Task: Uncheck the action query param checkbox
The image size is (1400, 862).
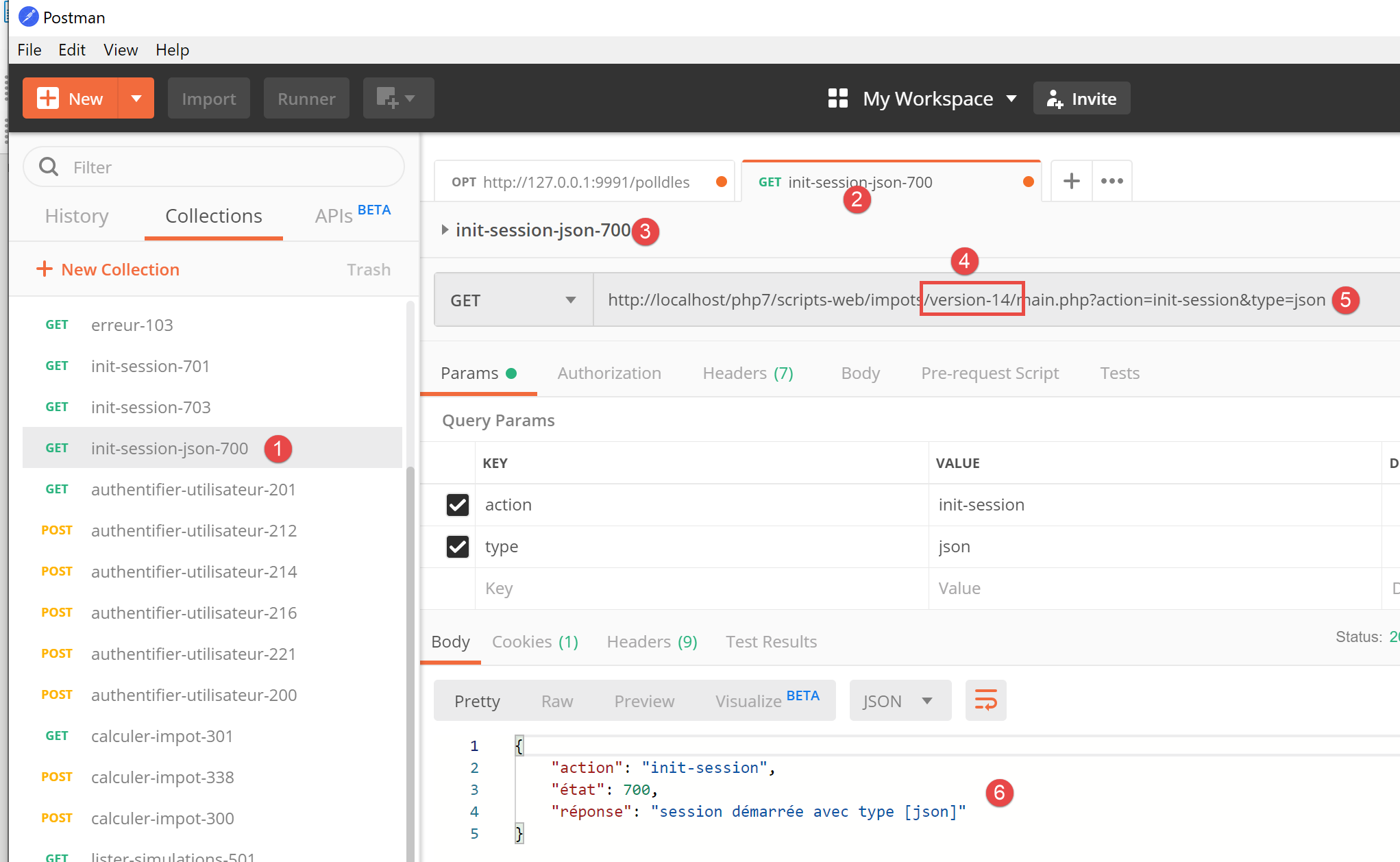Action: (457, 505)
